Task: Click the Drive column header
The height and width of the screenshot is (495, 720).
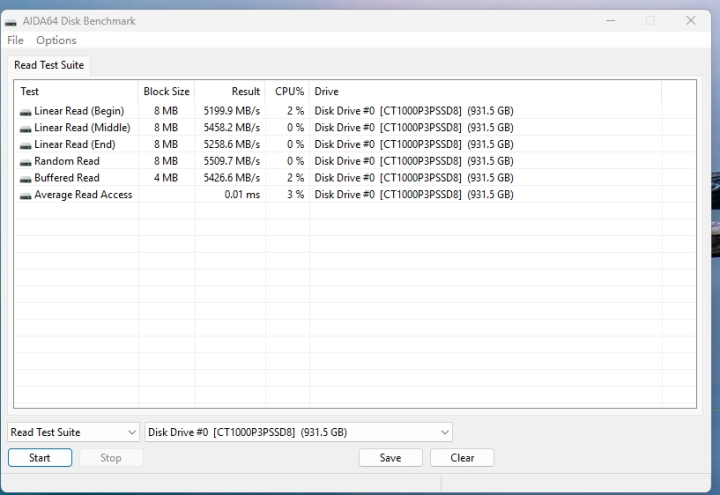Action: (485, 91)
